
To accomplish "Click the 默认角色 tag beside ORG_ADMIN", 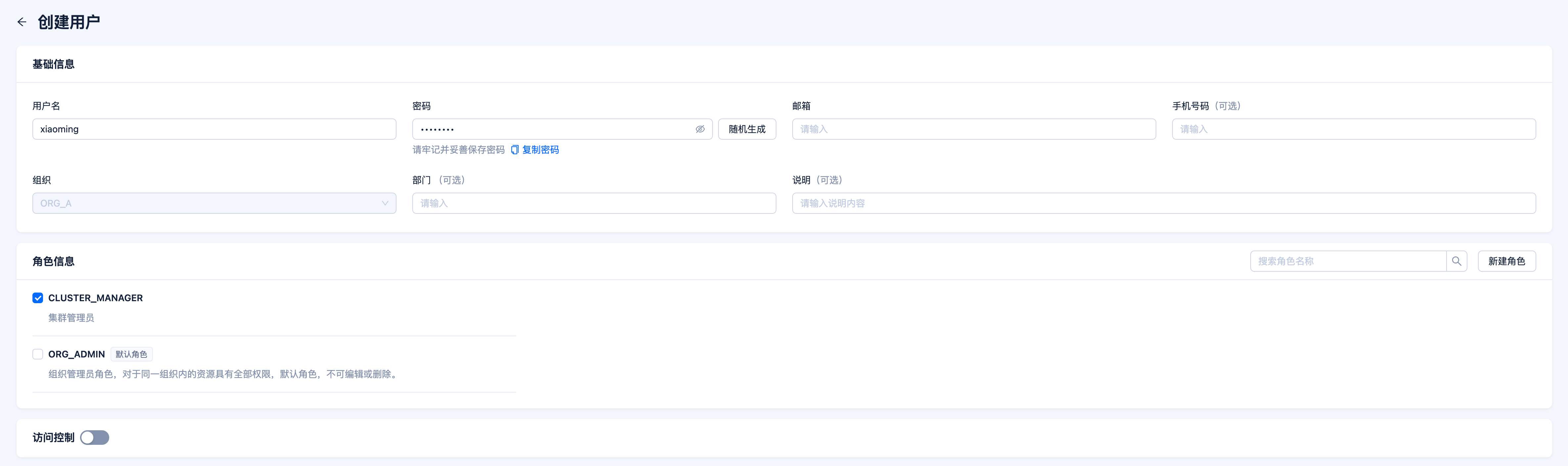I will (131, 354).
